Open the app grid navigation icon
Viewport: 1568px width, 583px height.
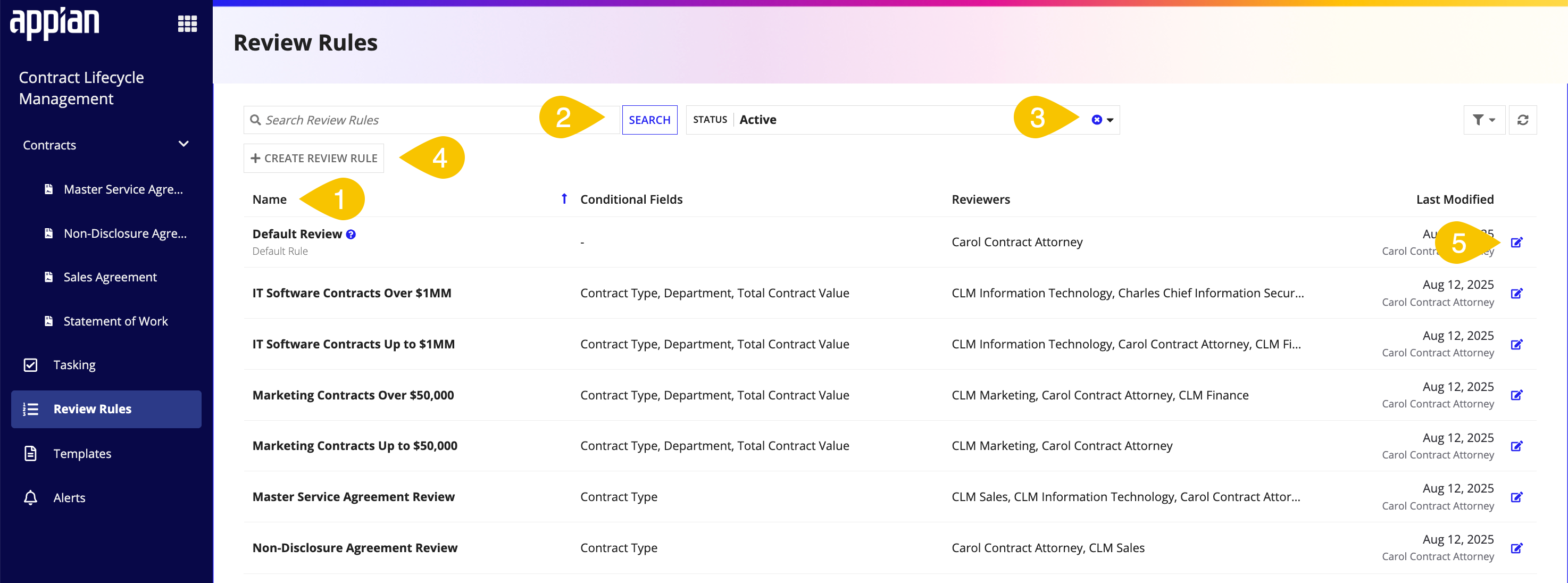(187, 24)
